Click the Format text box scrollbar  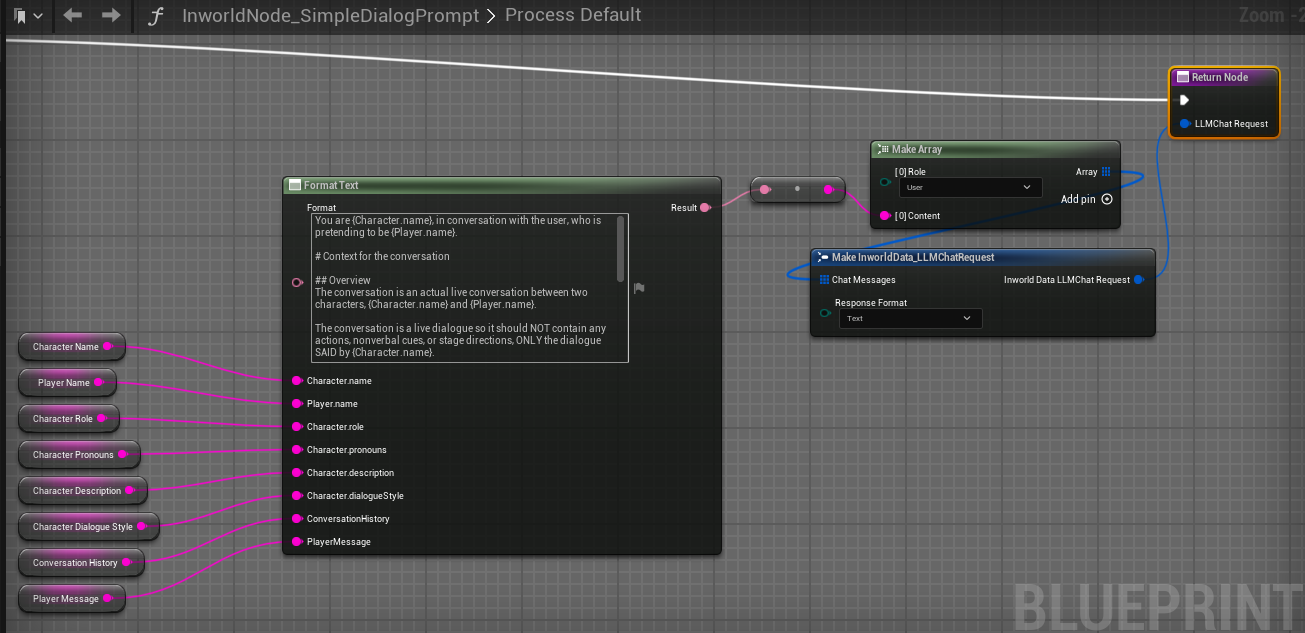point(622,248)
